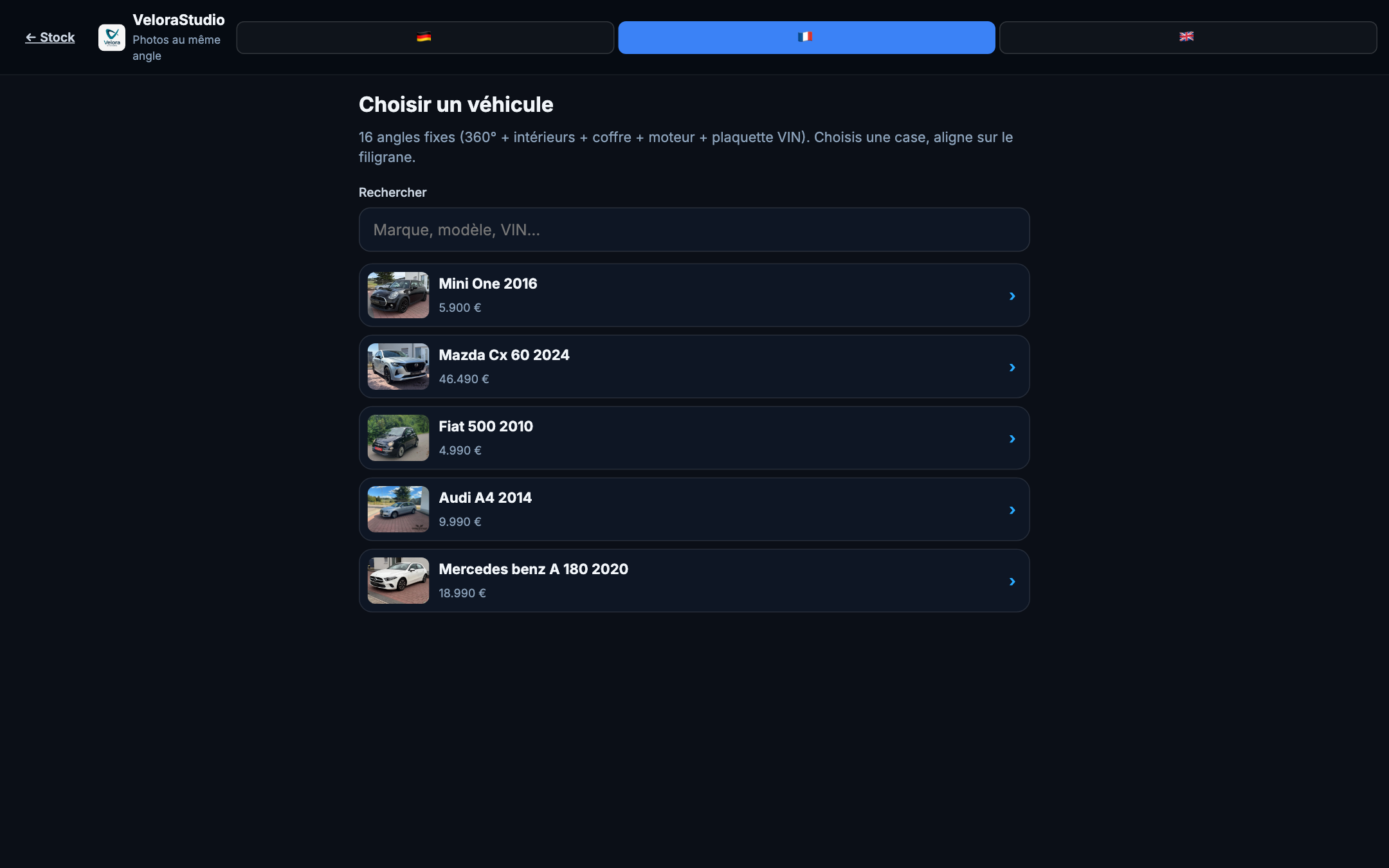Select the Audi A4 2014 title
Viewport: 1389px width, 868px height.
486,498
